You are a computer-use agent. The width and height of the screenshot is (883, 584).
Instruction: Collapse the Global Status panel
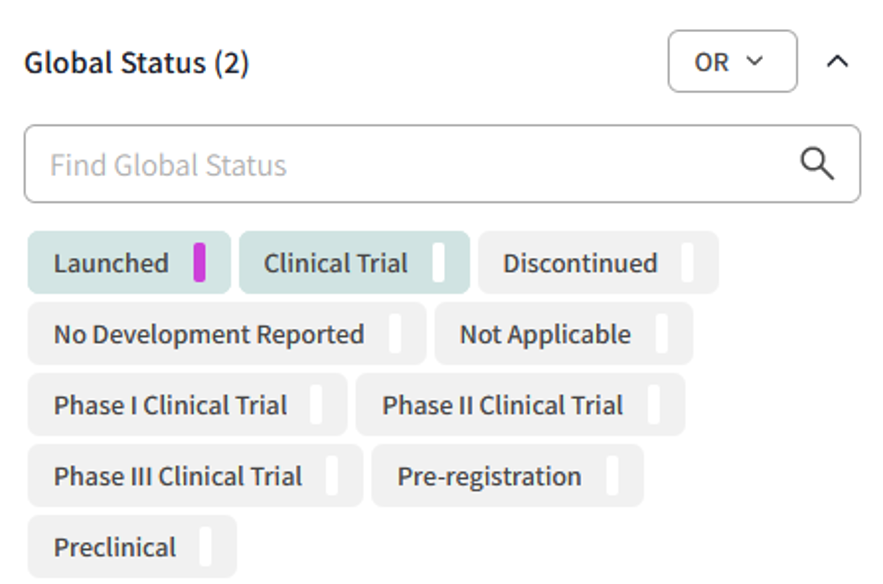[838, 61]
